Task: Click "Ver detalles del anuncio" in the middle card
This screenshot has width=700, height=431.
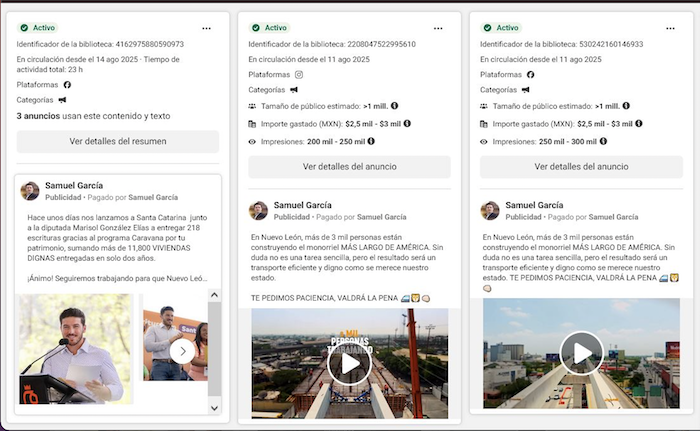Action: click(x=349, y=167)
